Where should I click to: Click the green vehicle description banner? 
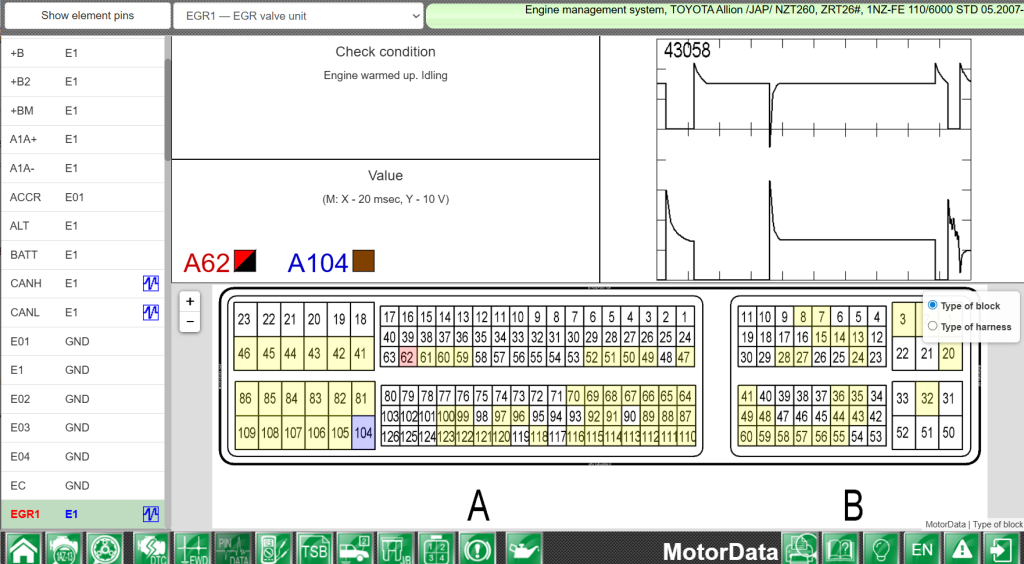pyautogui.click(x=725, y=16)
